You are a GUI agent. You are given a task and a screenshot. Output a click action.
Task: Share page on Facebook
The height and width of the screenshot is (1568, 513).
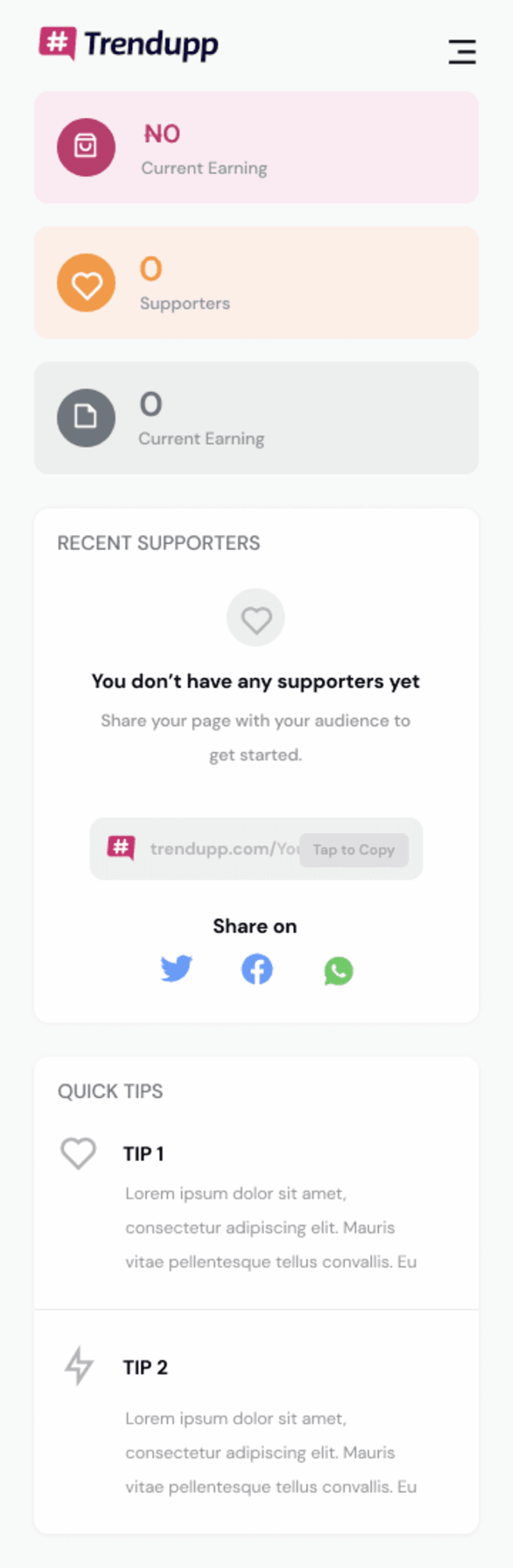pos(256,969)
